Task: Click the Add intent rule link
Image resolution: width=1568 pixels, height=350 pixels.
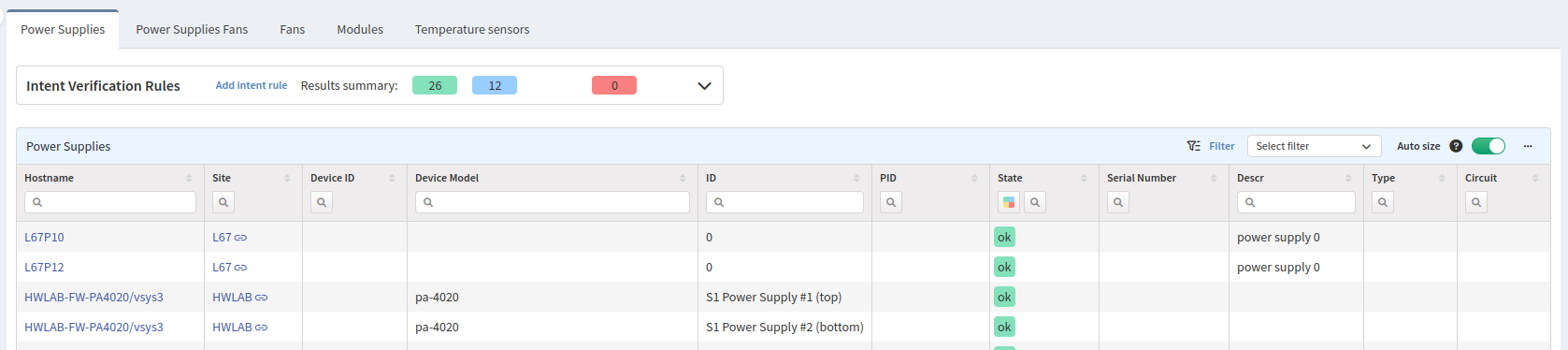Action: point(252,85)
